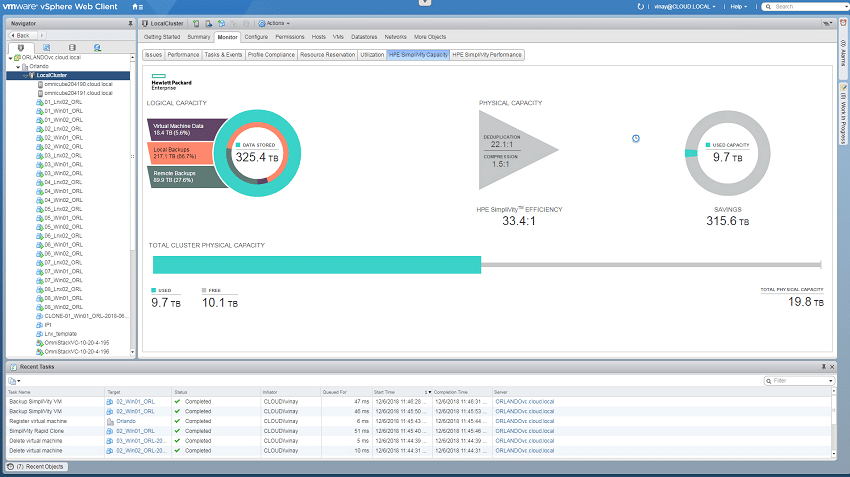This screenshot has width=850, height=477.
Task: Open Hosts and Clusters navigator tab
Action: 21,48
